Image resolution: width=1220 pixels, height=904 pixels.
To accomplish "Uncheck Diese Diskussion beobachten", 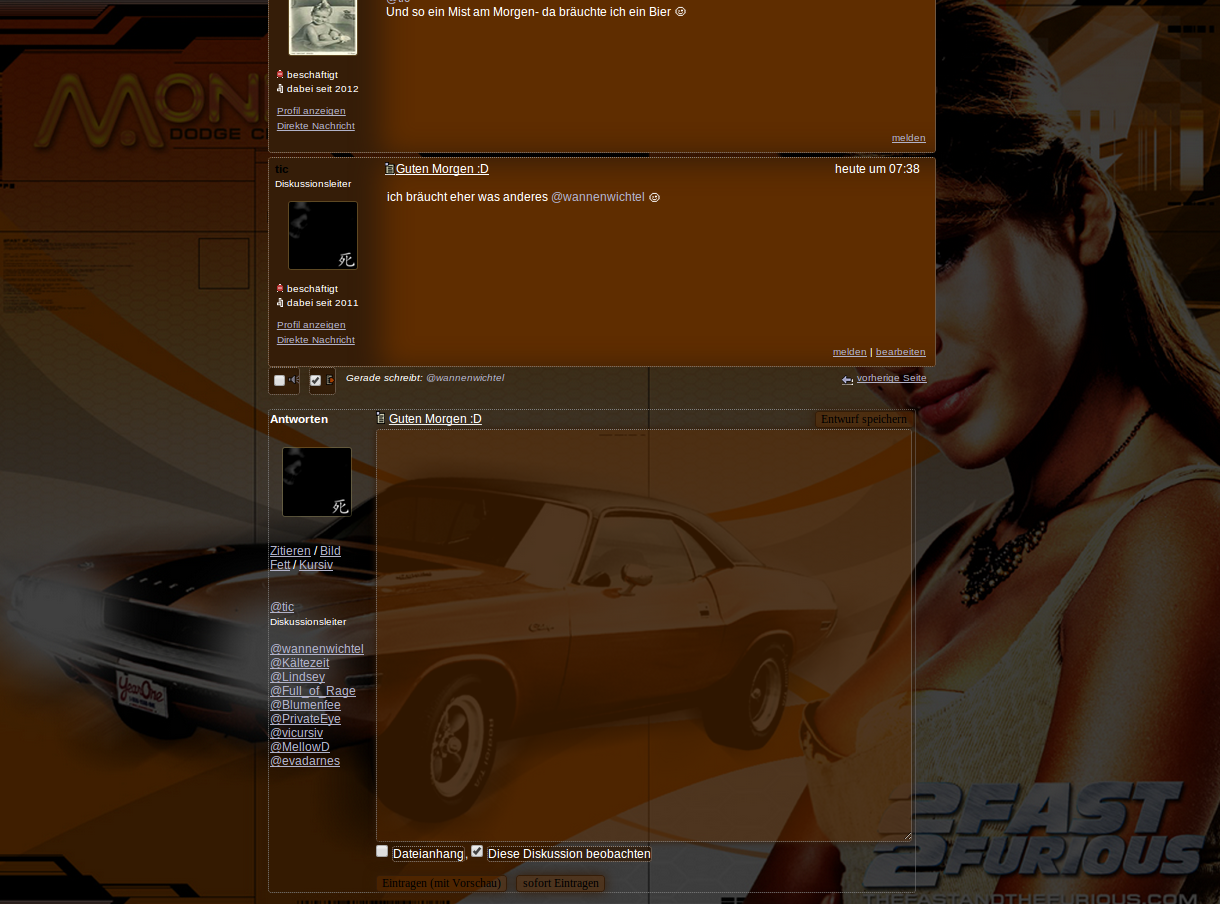I will 477,851.
